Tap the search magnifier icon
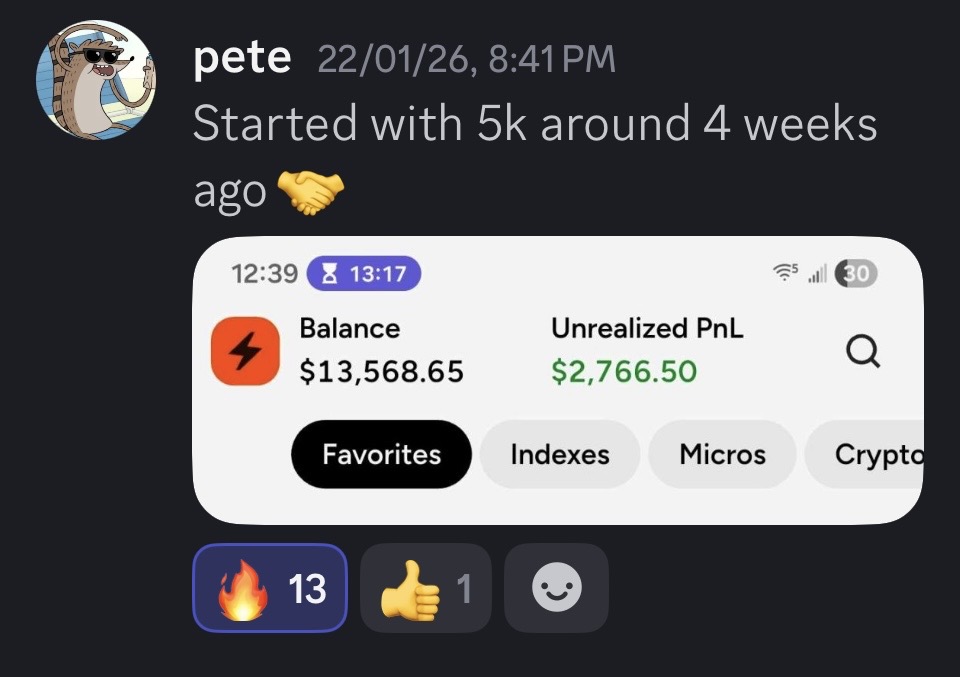The width and height of the screenshot is (960, 677). click(x=863, y=351)
